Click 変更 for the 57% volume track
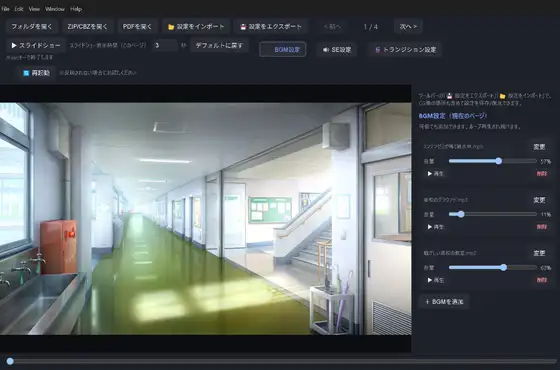Screen dimensions: 560x370 (539, 147)
